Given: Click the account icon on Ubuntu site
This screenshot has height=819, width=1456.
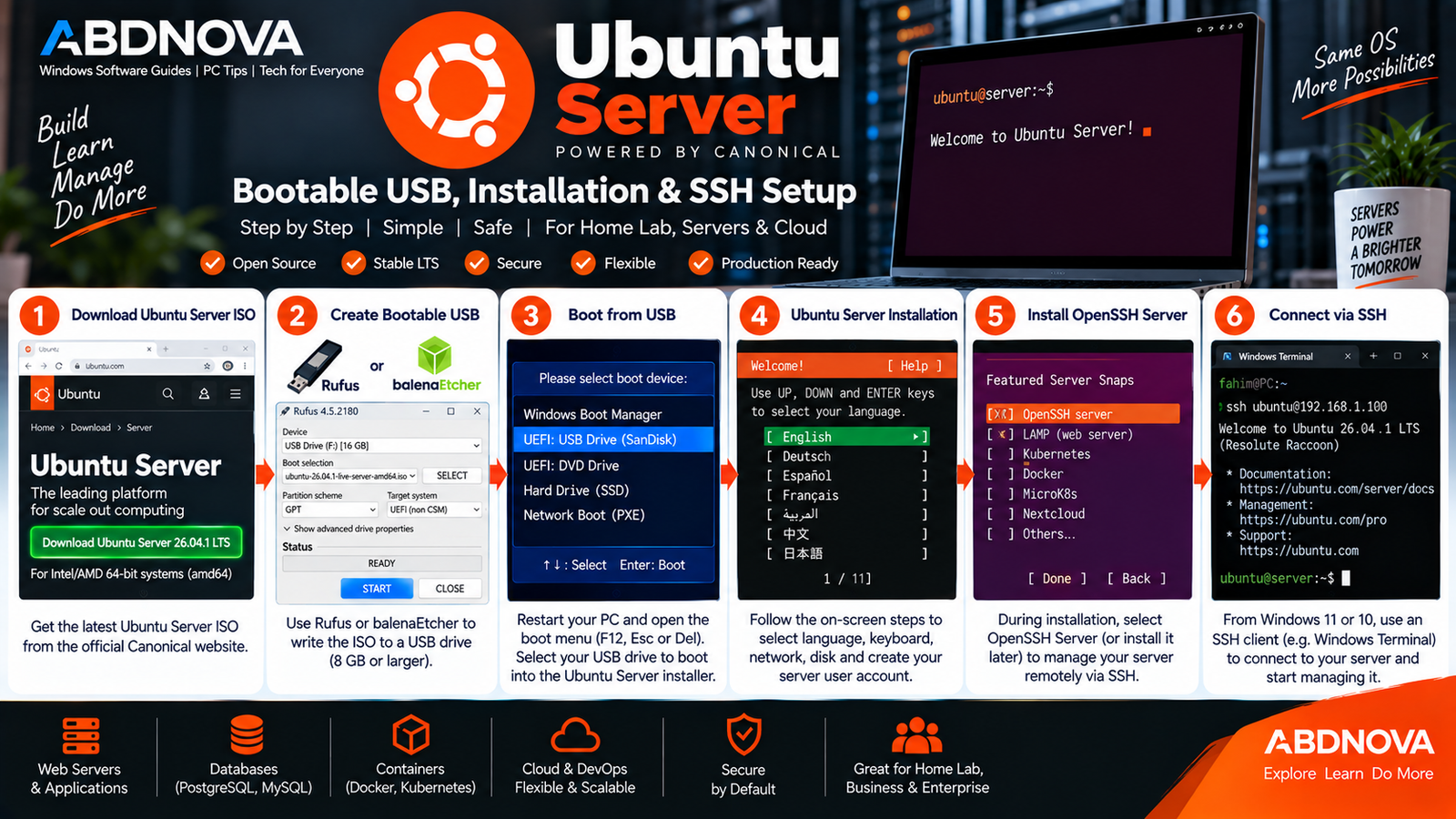Looking at the screenshot, I should coord(204,394).
